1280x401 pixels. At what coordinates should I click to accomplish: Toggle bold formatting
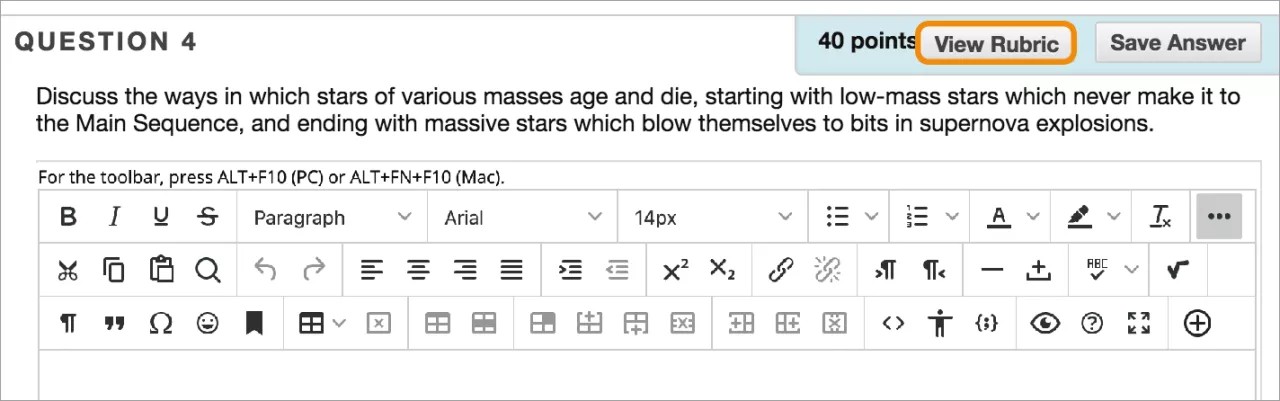[68, 217]
